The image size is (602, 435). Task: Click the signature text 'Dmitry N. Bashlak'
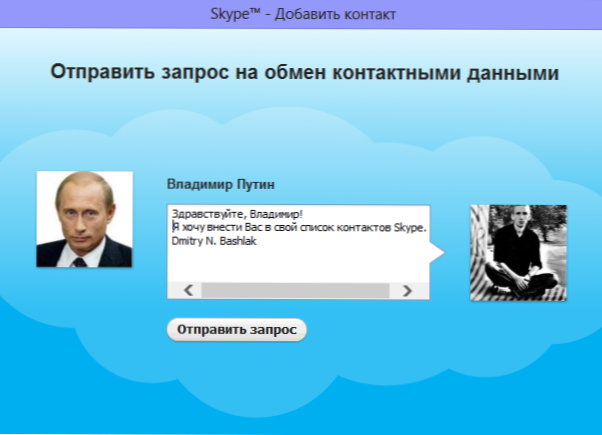[214, 241]
